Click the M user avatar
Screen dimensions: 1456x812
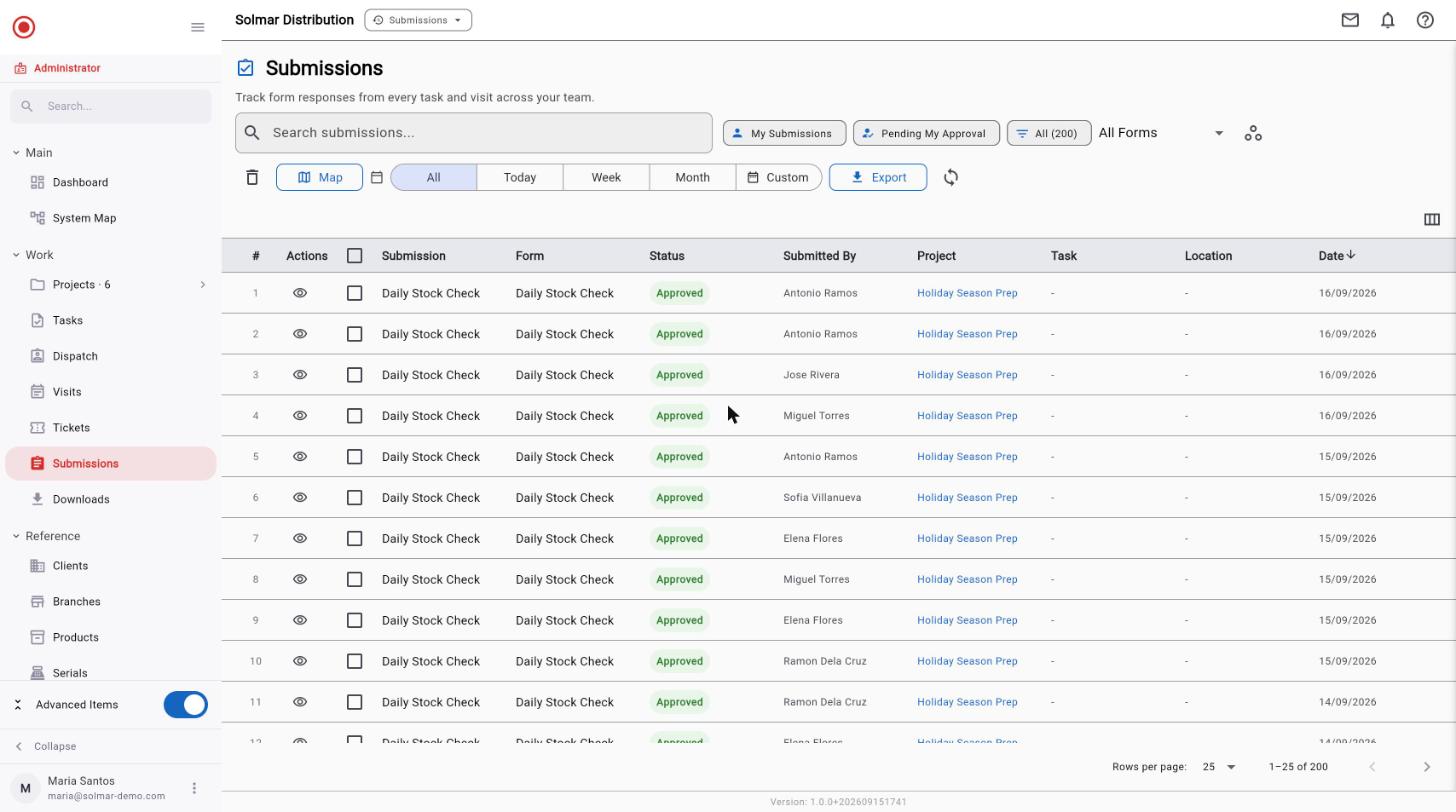coord(26,788)
